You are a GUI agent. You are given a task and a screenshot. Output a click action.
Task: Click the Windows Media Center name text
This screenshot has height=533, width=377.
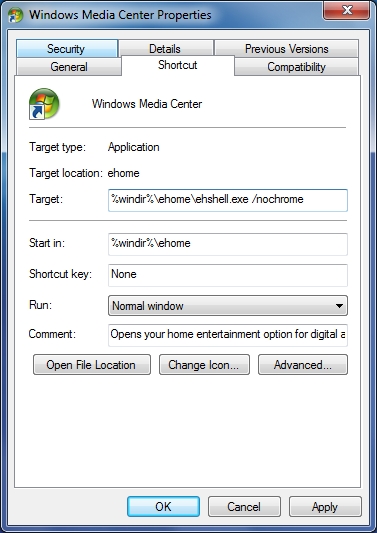tap(147, 104)
